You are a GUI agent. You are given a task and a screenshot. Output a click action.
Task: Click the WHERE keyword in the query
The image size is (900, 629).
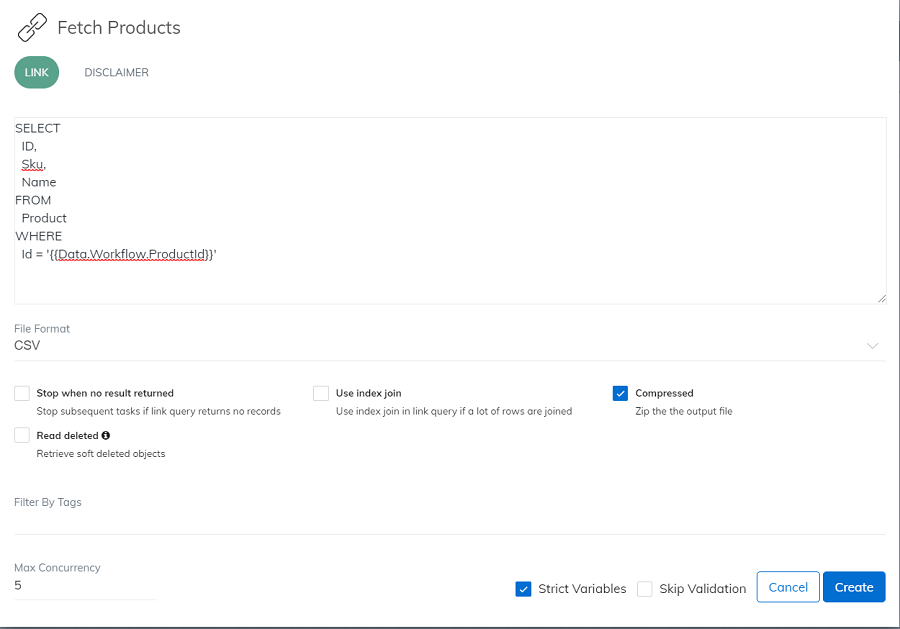[38, 236]
